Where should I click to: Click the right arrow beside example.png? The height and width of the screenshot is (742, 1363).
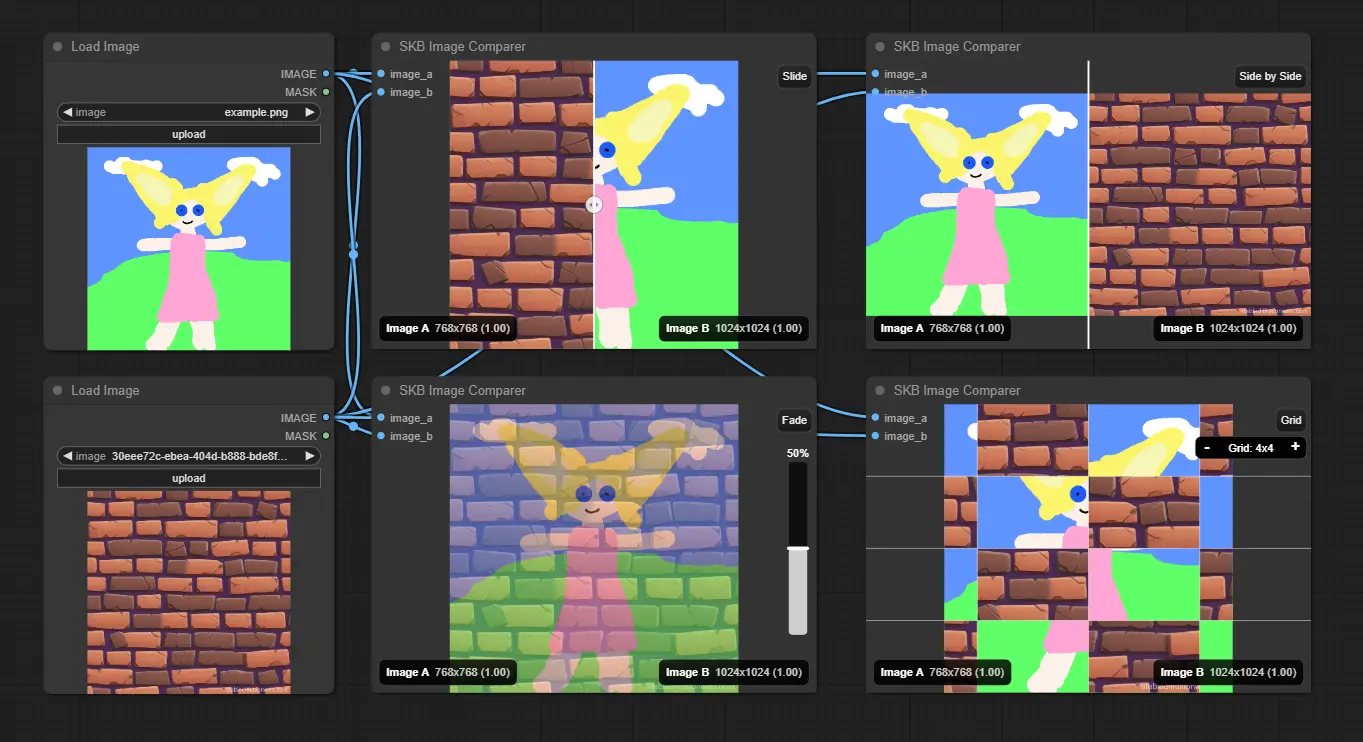[310, 113]
